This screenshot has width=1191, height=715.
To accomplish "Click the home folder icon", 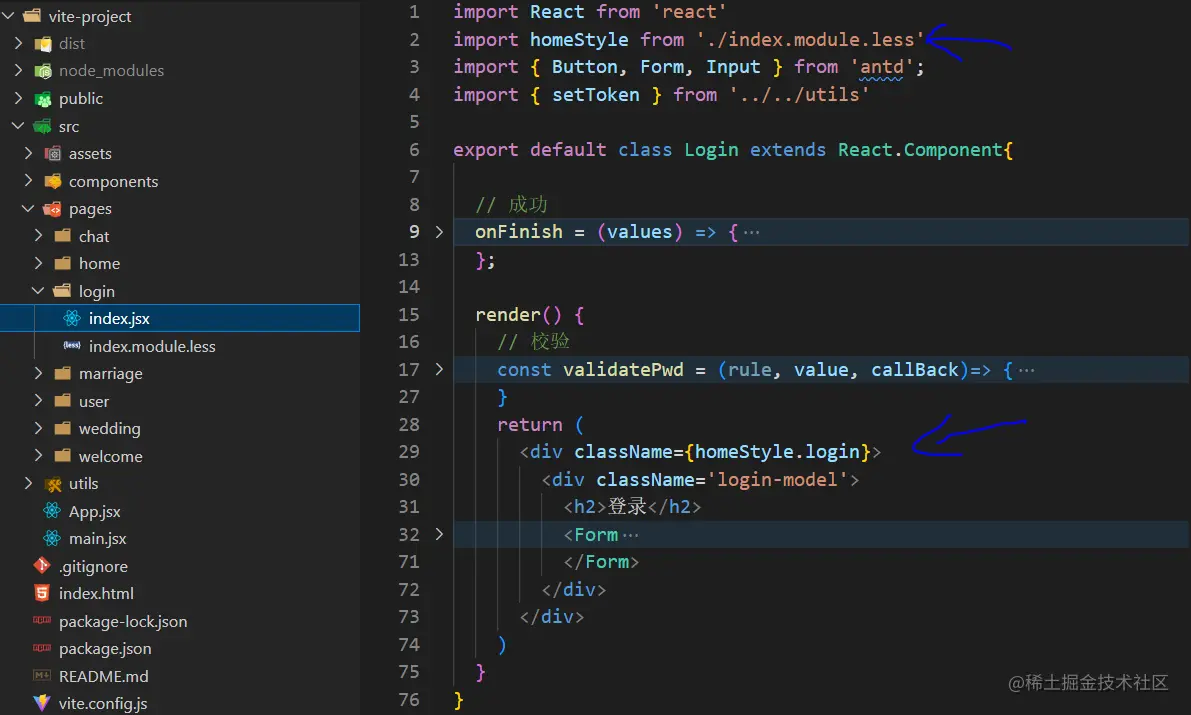I will coord(63,264).
